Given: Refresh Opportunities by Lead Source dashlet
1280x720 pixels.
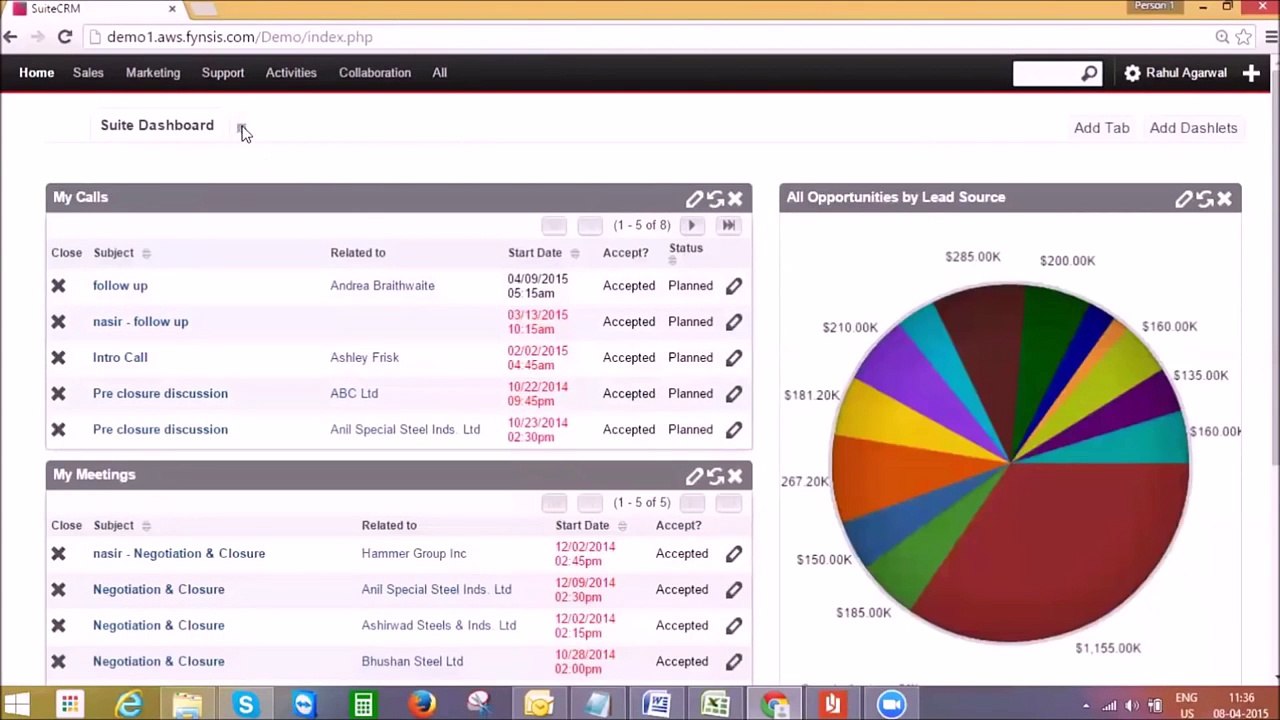Looking at the screenshot, I should 1204,199.
